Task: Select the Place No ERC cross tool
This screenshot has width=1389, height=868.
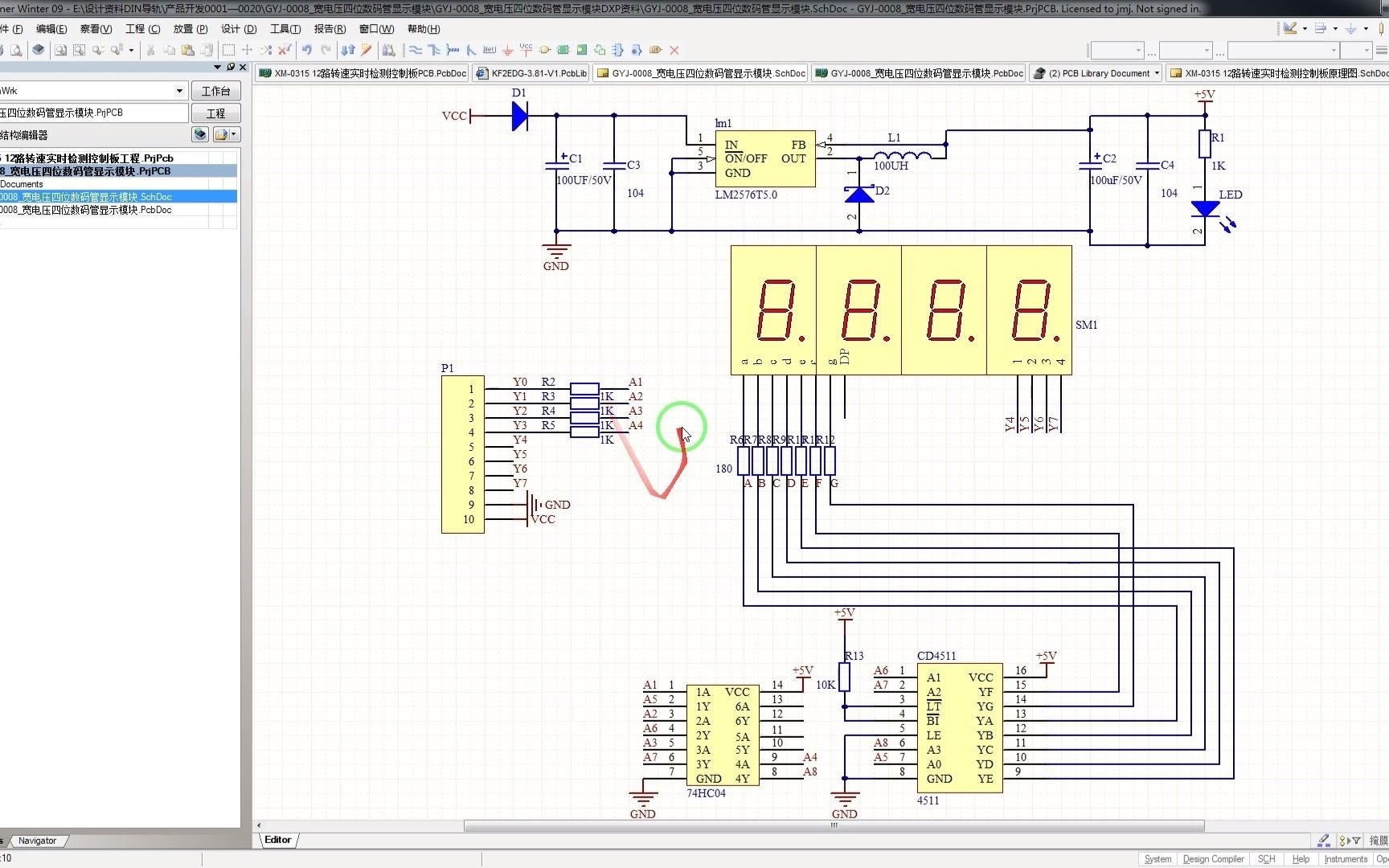Action: click(x=674, y=50)
